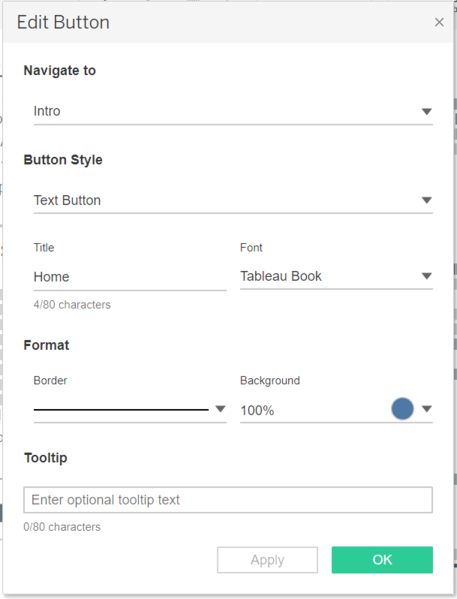The image size is (457, 599).
Task: Expand the Navigate to dropdown arrow
Action: 426,112
